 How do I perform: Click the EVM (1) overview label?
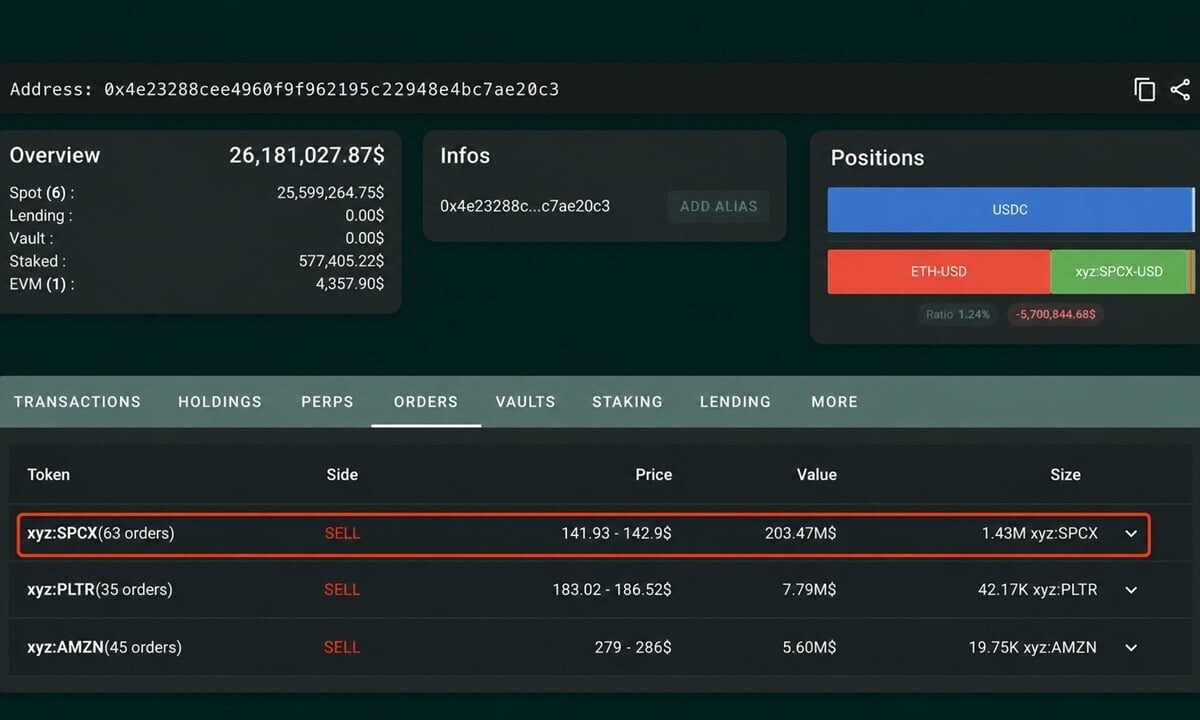[41, 284]
